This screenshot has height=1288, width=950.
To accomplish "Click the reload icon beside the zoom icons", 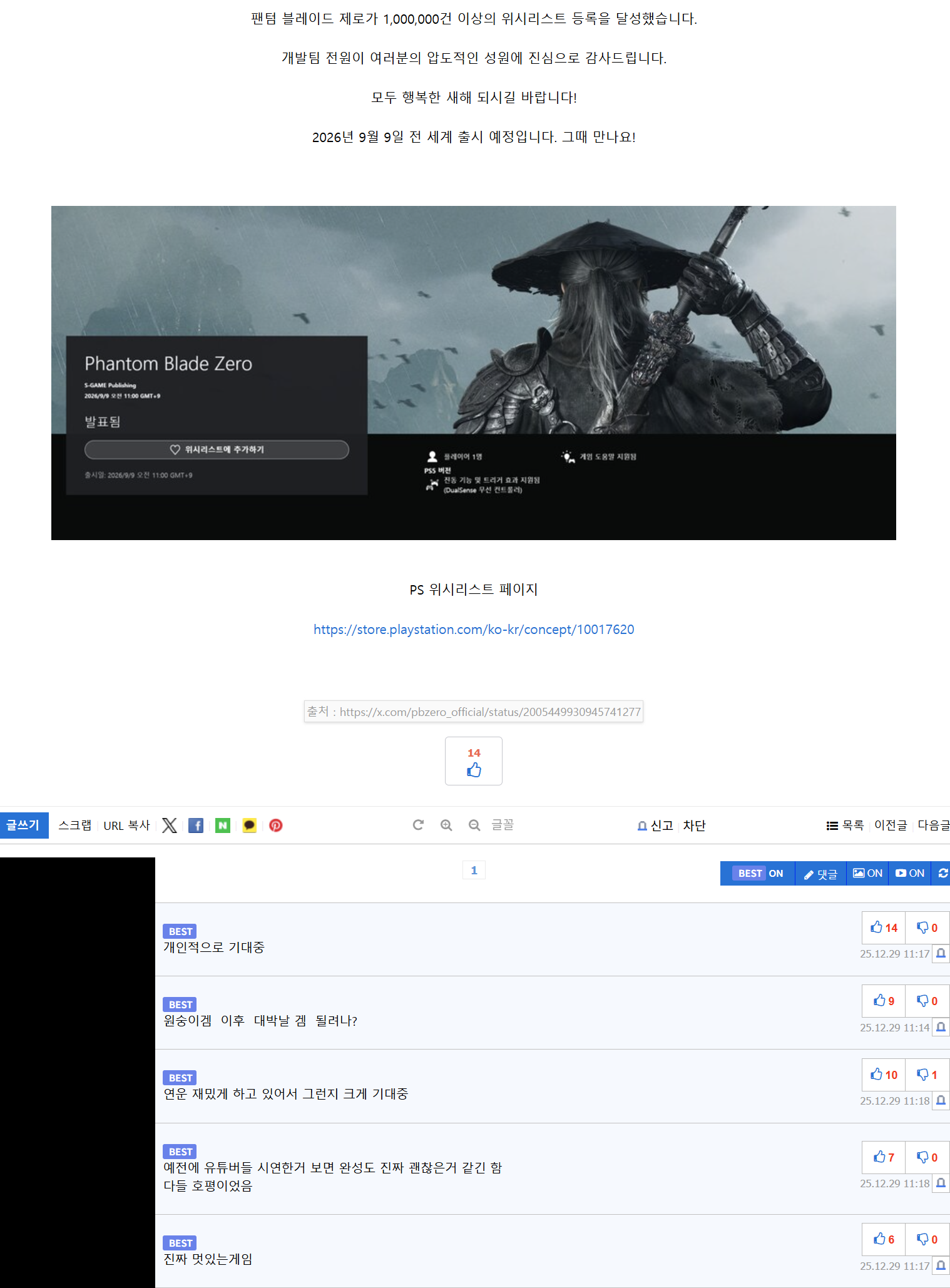I will coord(418,825).
